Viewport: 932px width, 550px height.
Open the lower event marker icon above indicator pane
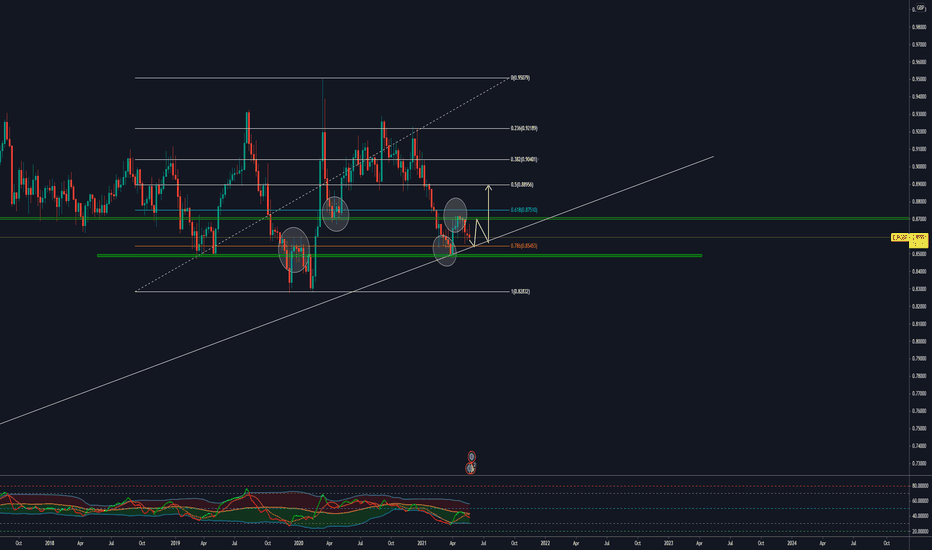point(470,469)
